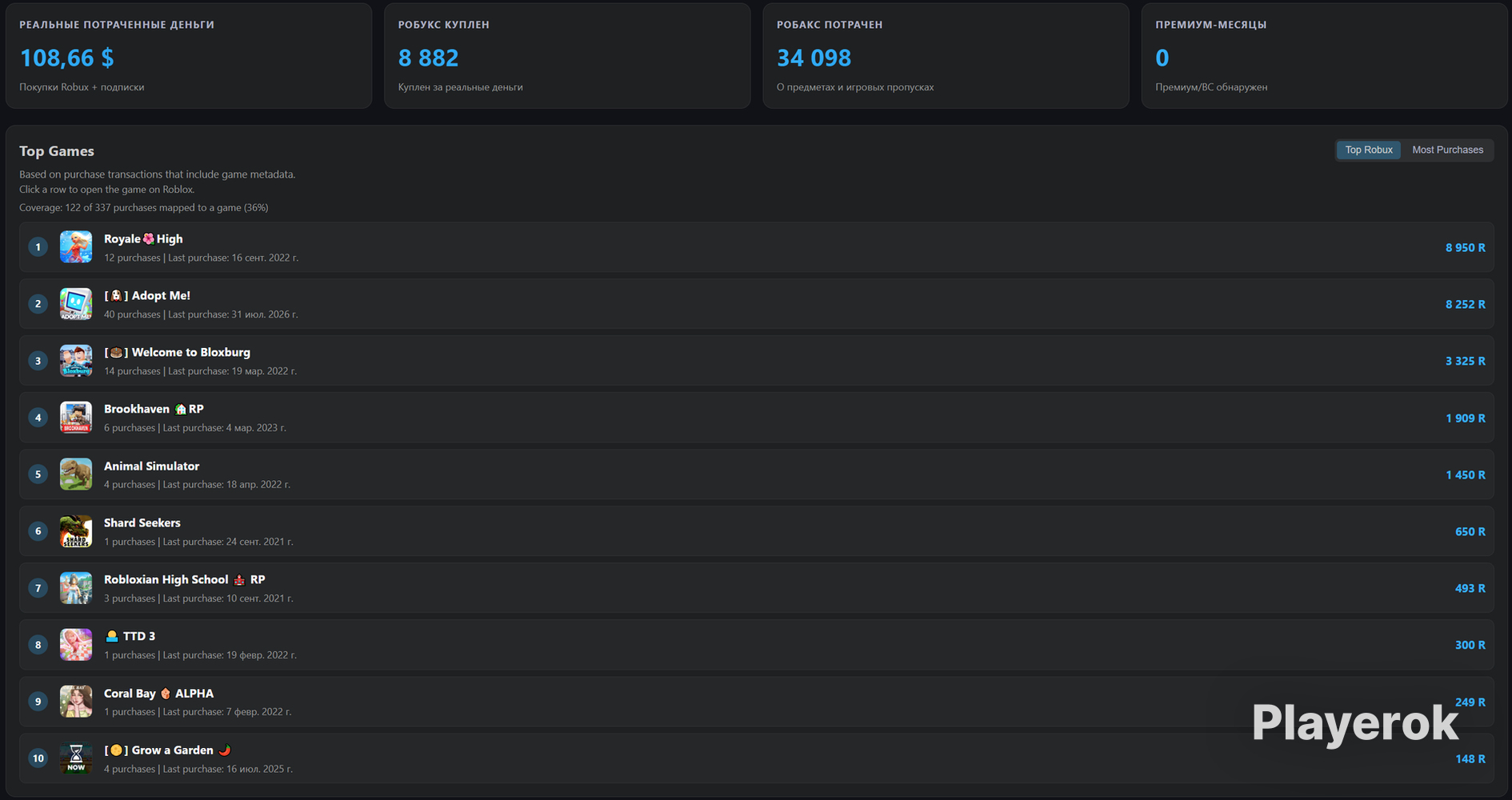
Task: Click the rank 8 badge
Action: (x=38, y=645)
